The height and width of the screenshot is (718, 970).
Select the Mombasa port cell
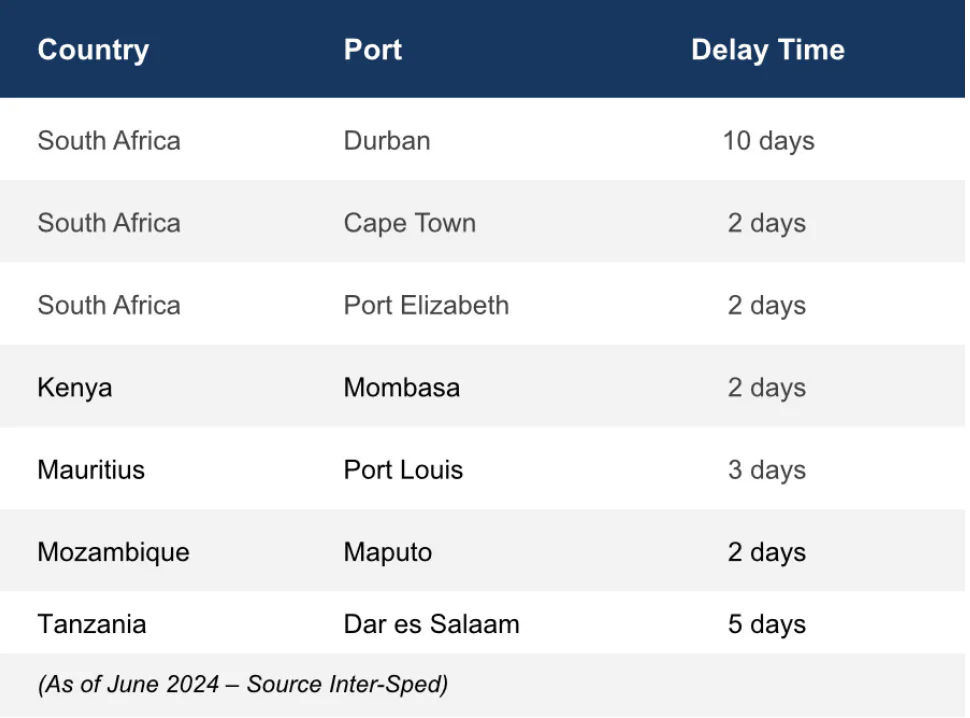[401, 388]
